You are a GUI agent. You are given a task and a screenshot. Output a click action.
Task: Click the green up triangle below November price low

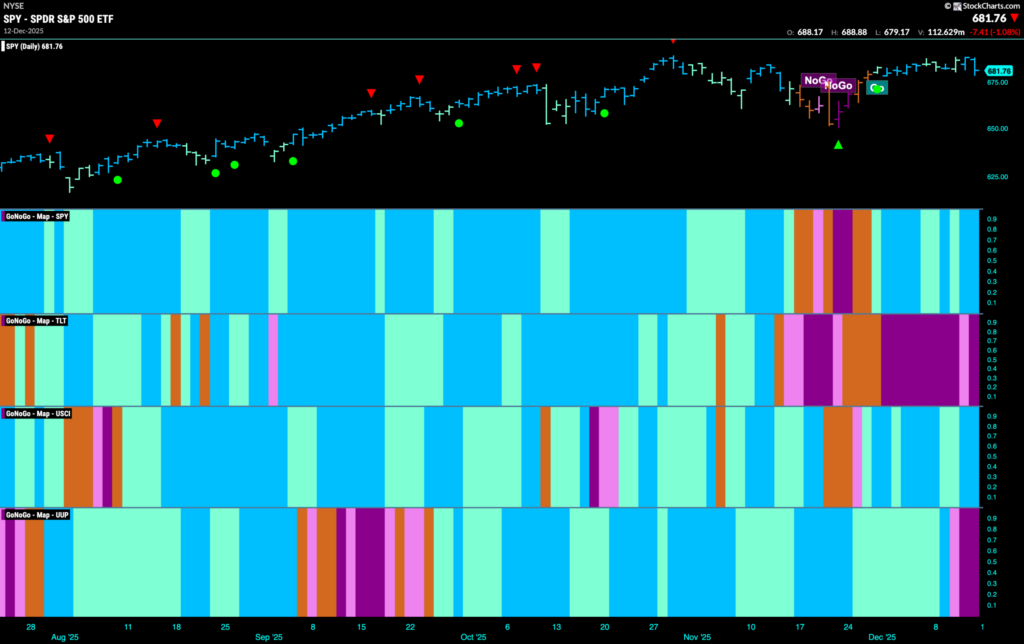[838, 145]
